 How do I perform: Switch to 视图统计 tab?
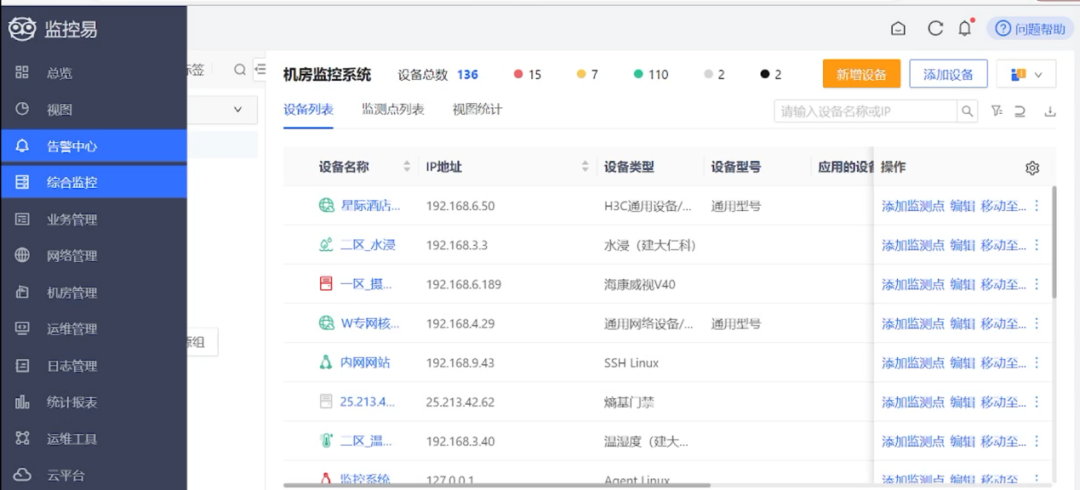tap(477, 110)
